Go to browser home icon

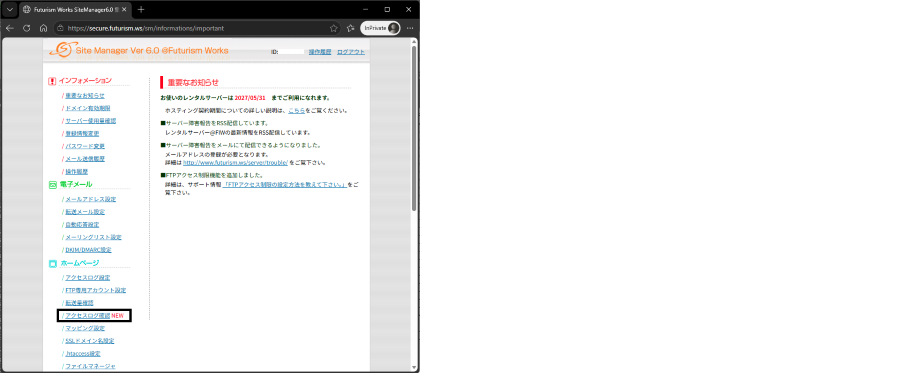tap(43, 28)
